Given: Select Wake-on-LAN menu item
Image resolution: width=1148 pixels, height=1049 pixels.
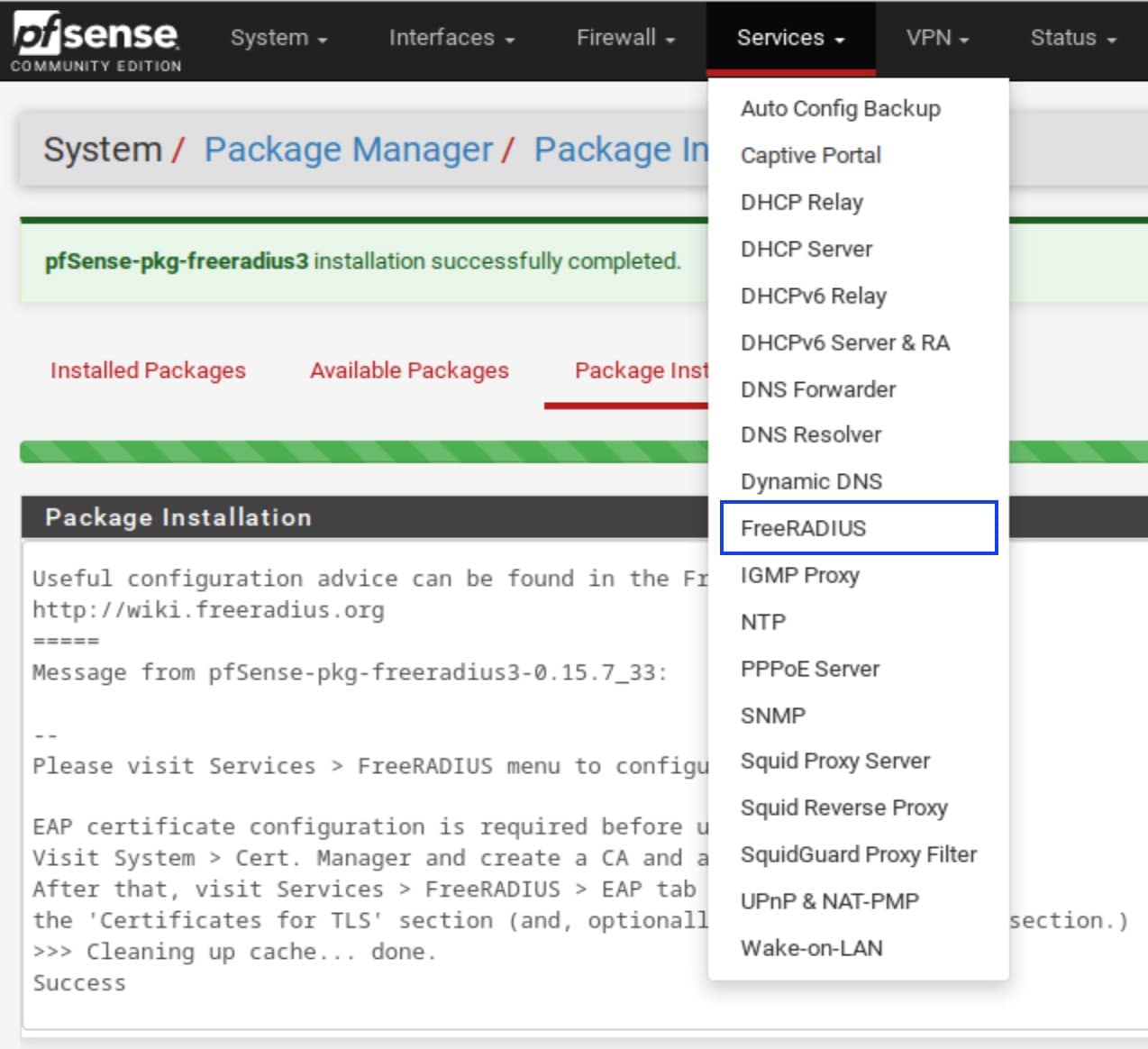Looking at the screenshot, I should tap(858, 948).
